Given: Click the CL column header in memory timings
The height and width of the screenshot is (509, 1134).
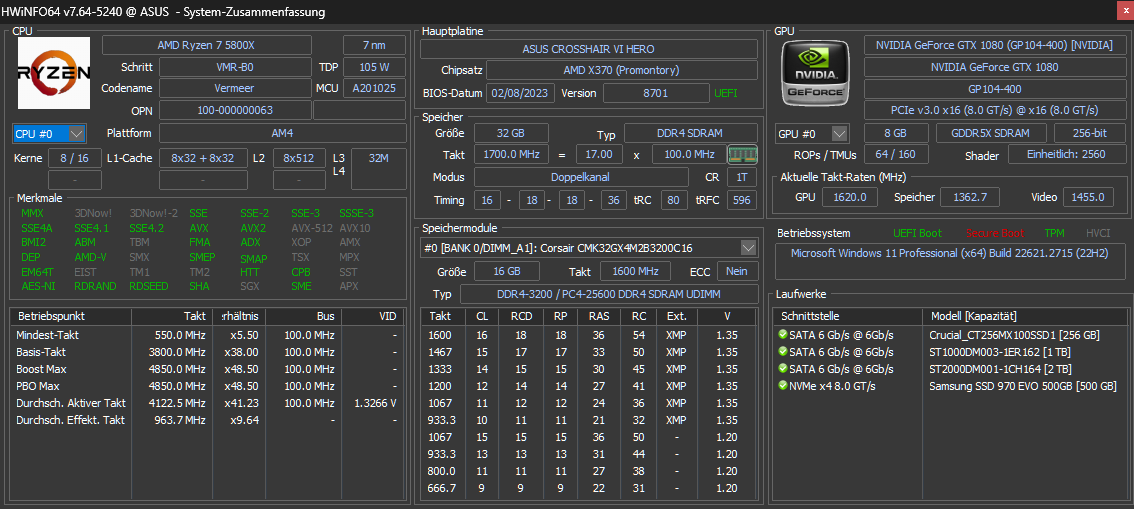Looking at the screenshot, I should click(482, 317).
